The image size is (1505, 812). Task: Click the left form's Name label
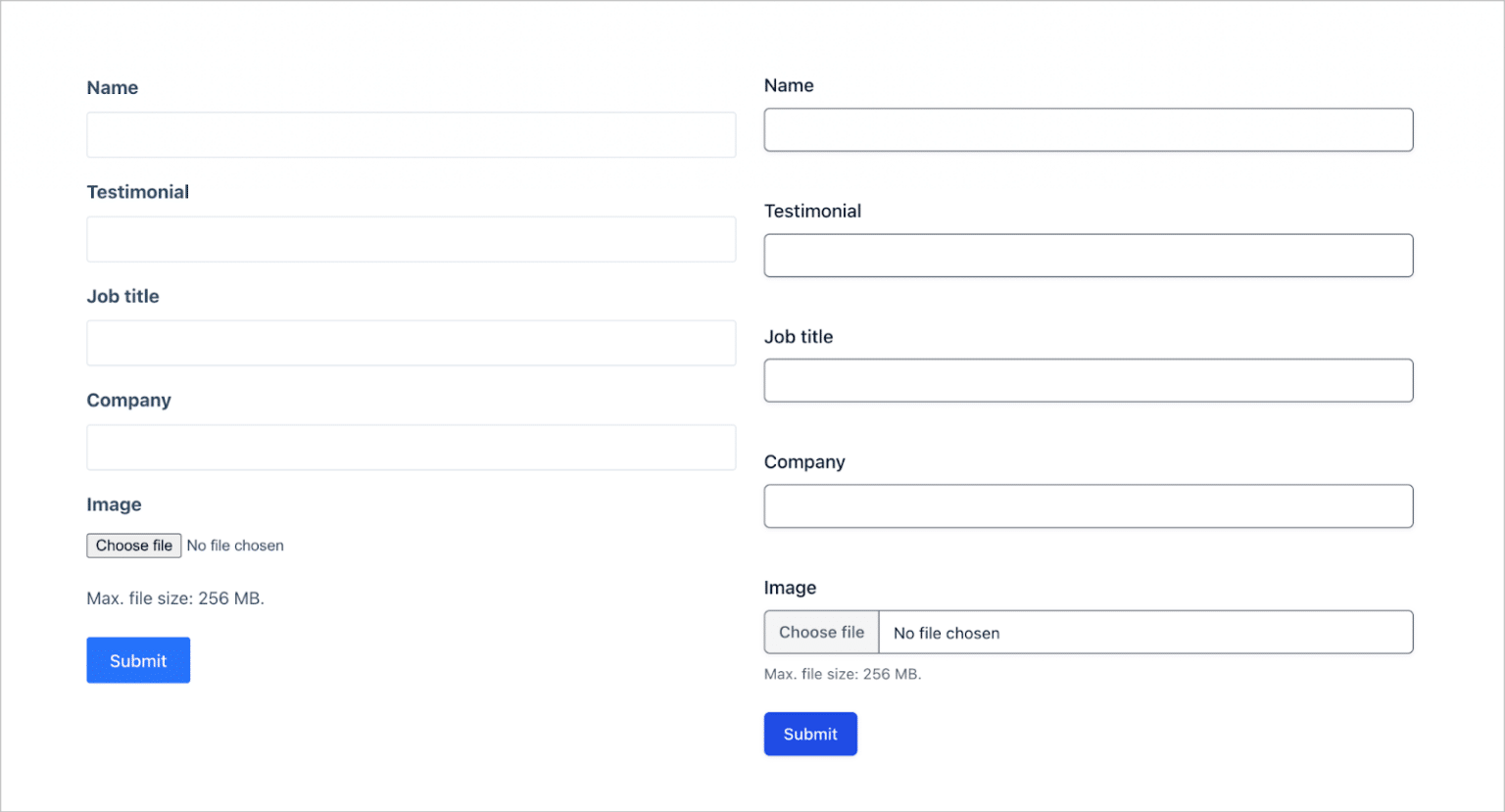(112, 87)
